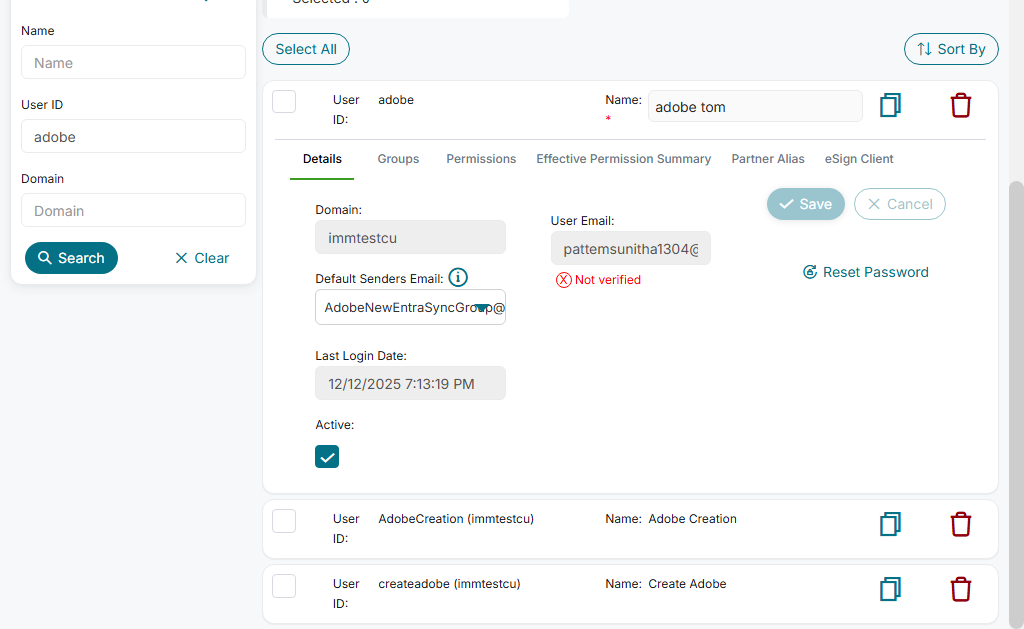The height and width of the screenshot is (629, 1024).
Task: Tick the AdobeCreation user checkbox
Action: tap(284, 521)
